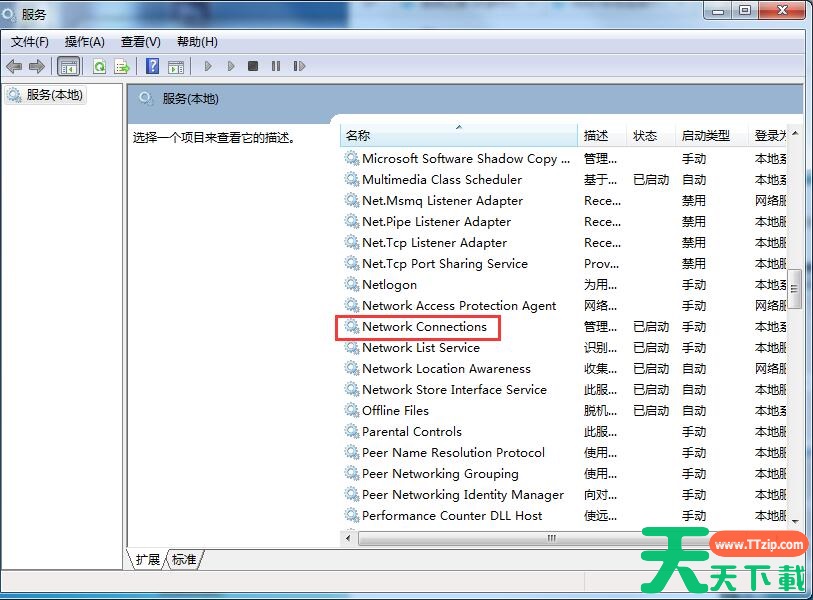Screen dimensions: 813x600
Task: Click gear icon beside Network Location Awareness
Action: tap(352, 368)
